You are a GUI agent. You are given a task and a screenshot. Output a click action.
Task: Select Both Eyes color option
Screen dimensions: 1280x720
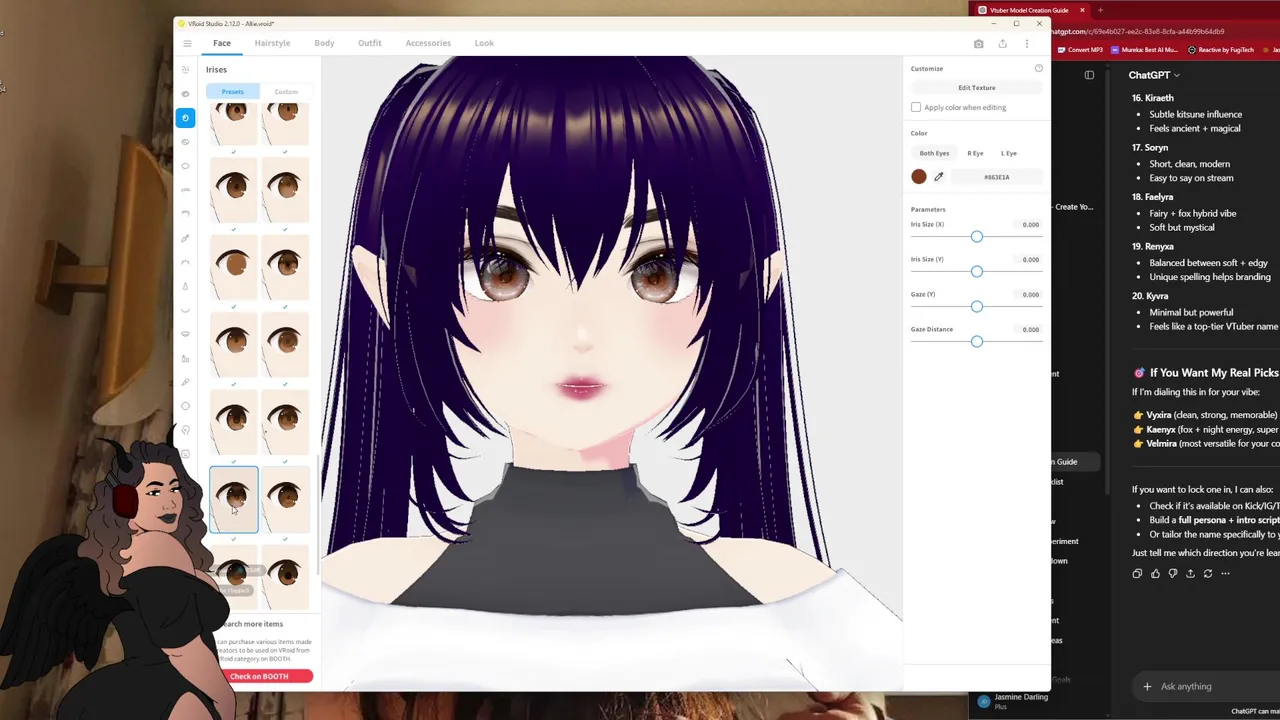[934, 153]
